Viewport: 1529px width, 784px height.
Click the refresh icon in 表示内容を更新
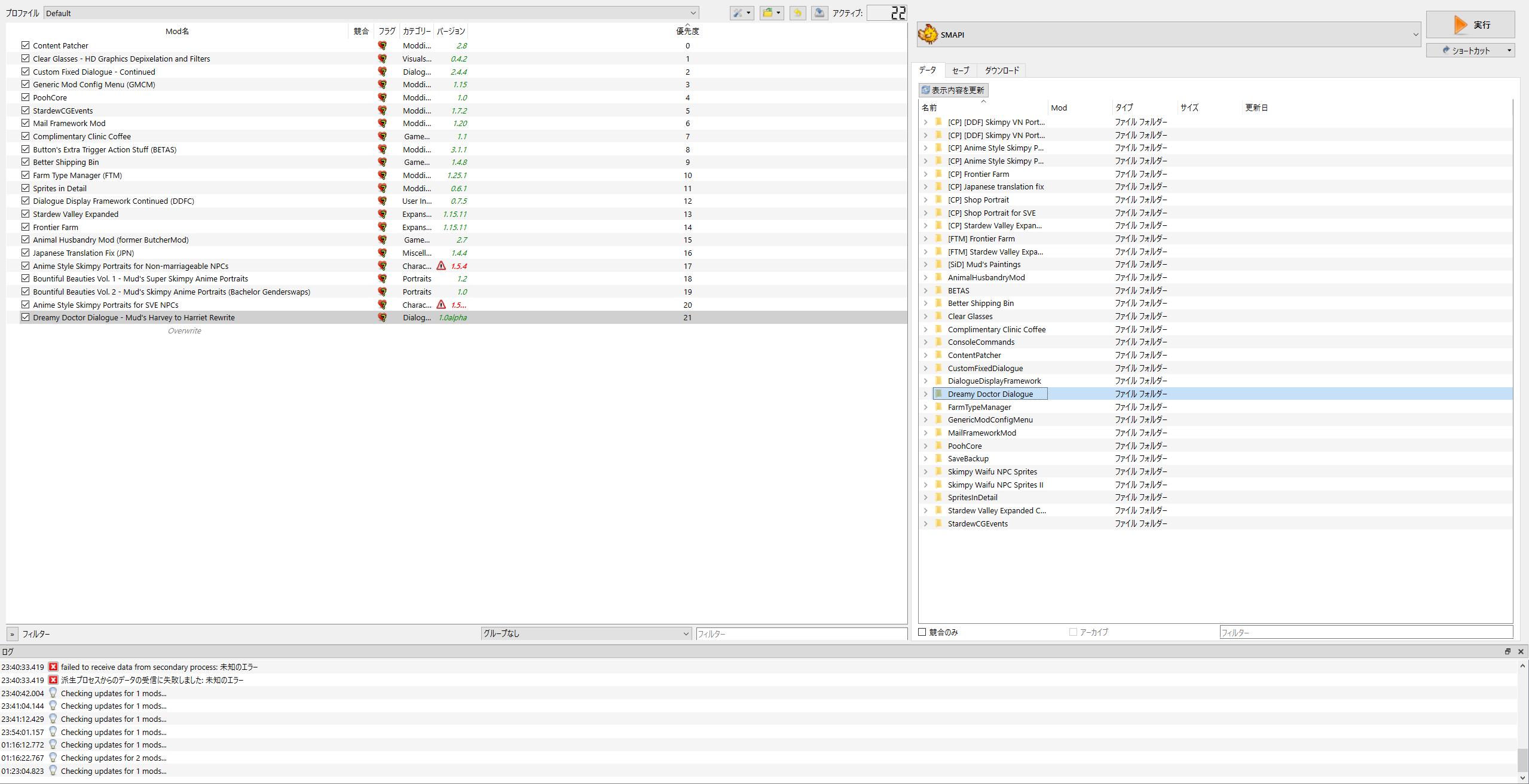point(925,90)
